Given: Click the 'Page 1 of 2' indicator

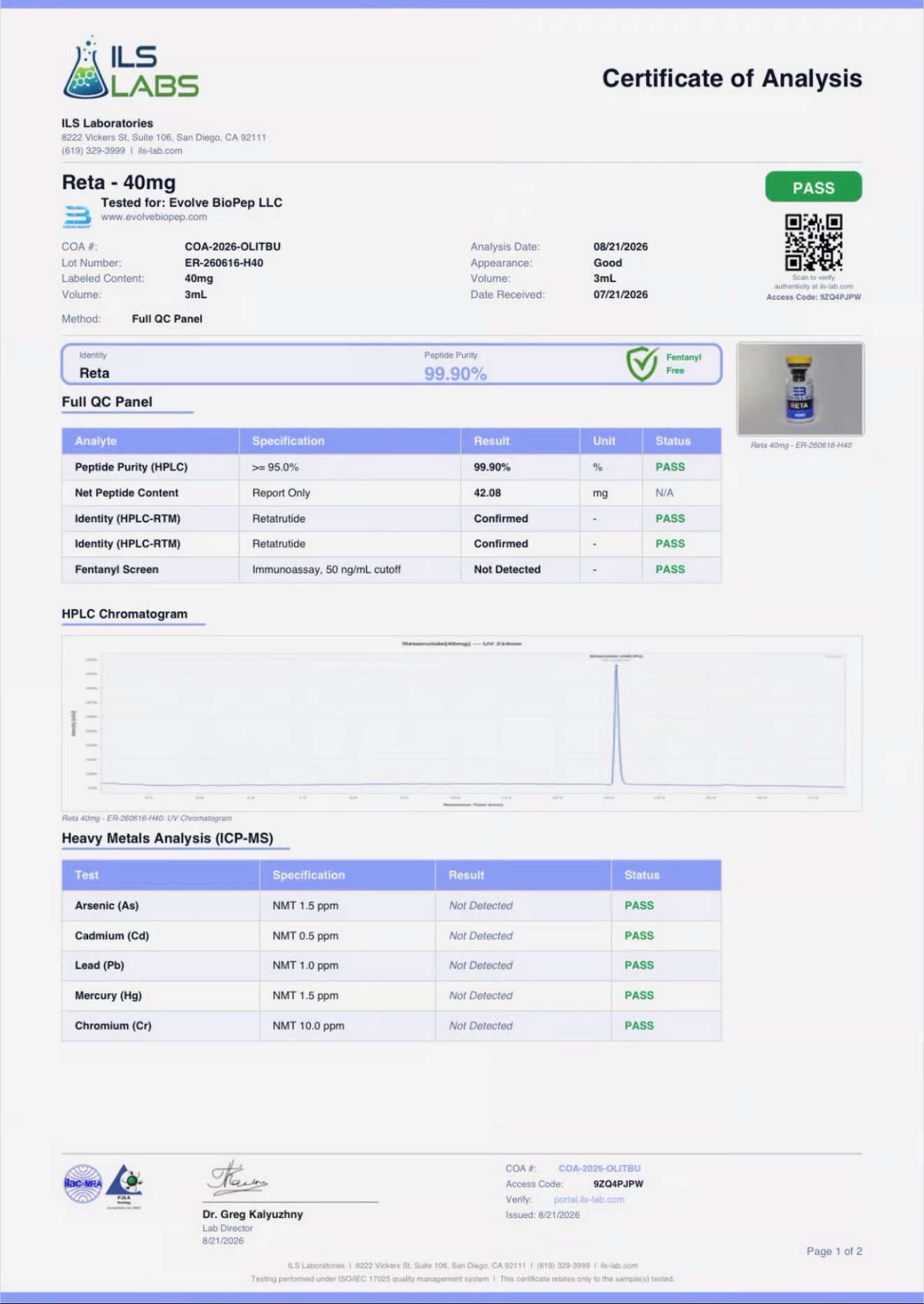Looking at the screenshot, I should coord(834,1251).
